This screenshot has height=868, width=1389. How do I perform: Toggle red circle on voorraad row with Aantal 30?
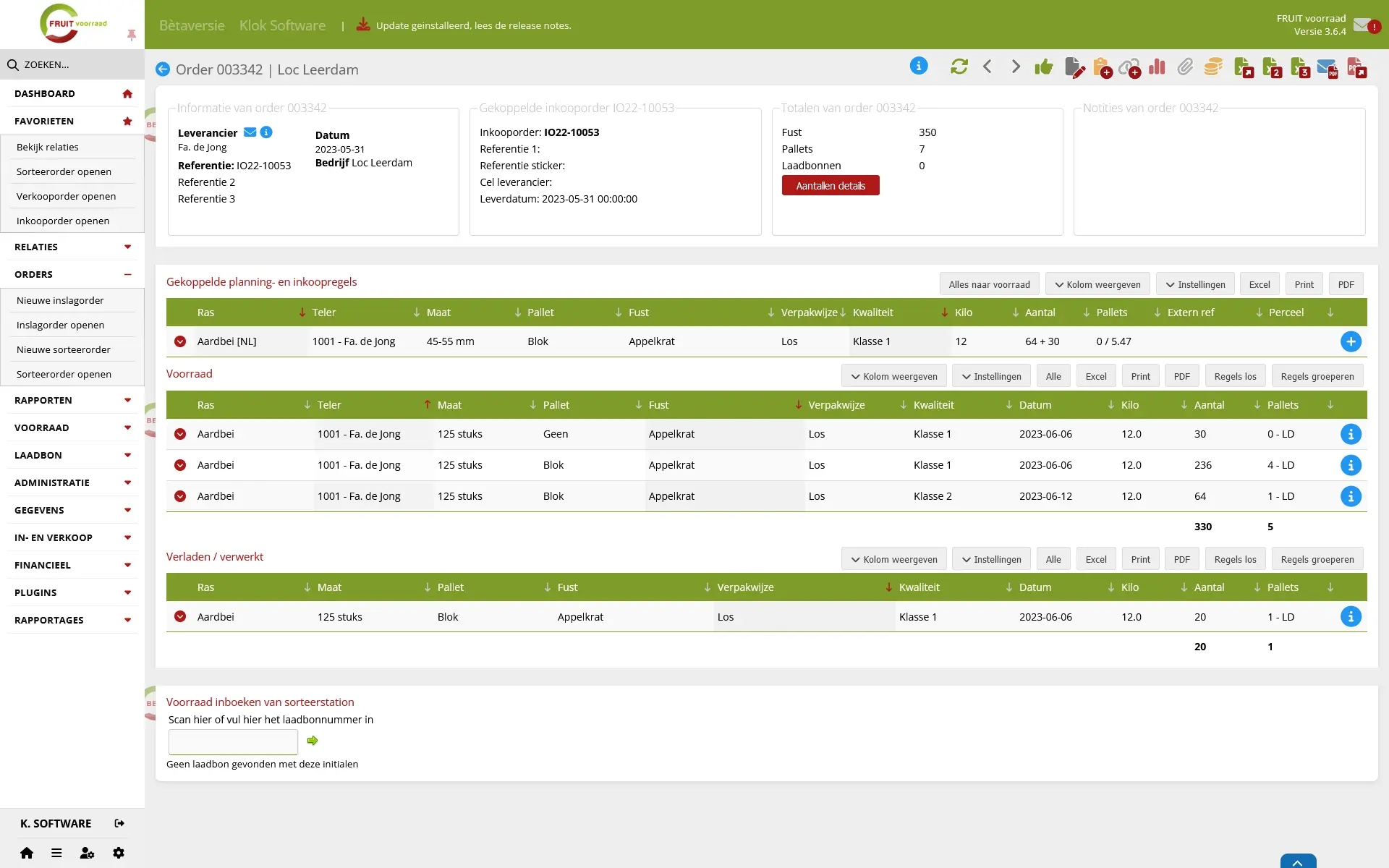point(180,434)
